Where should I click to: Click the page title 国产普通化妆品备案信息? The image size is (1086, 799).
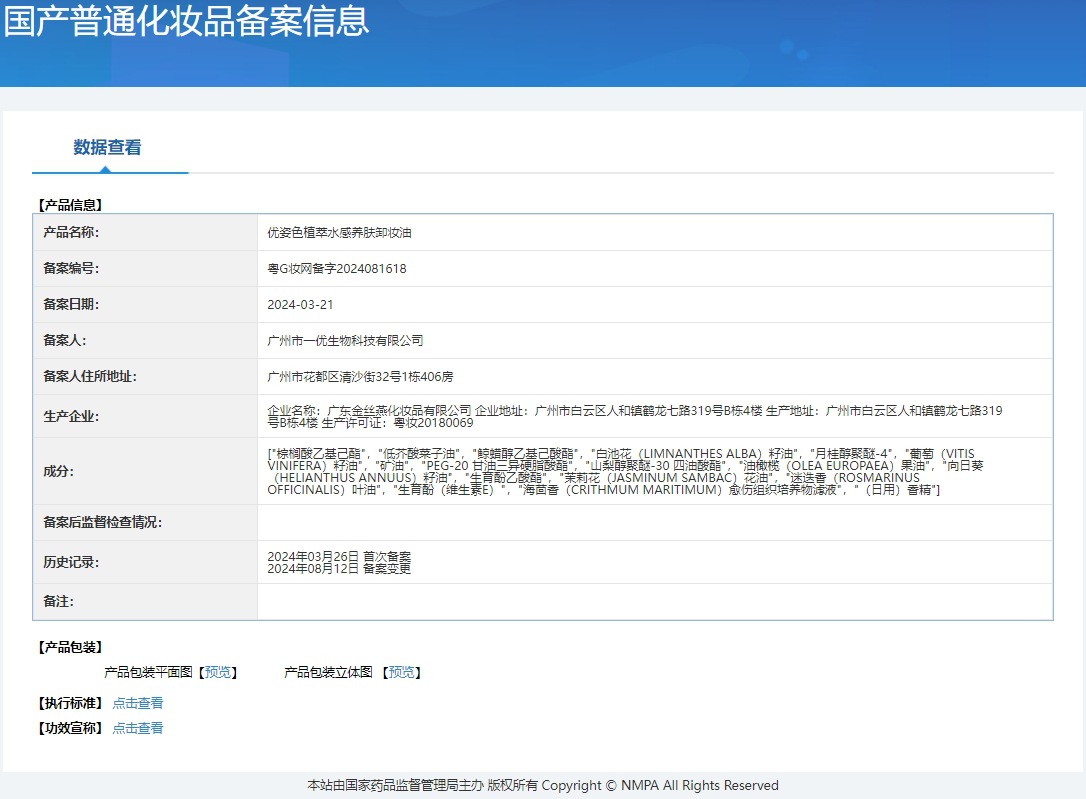point(186,21)
